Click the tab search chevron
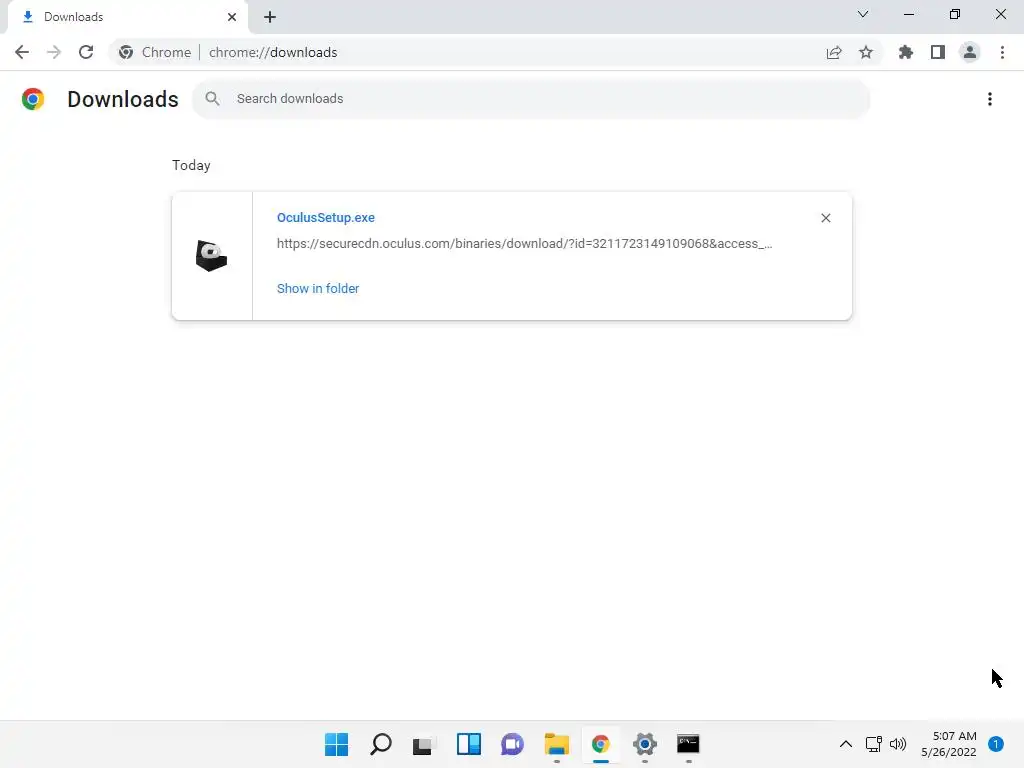This screenshot has height=768, width=1024. pyautogui.click(x=863, y=14)
